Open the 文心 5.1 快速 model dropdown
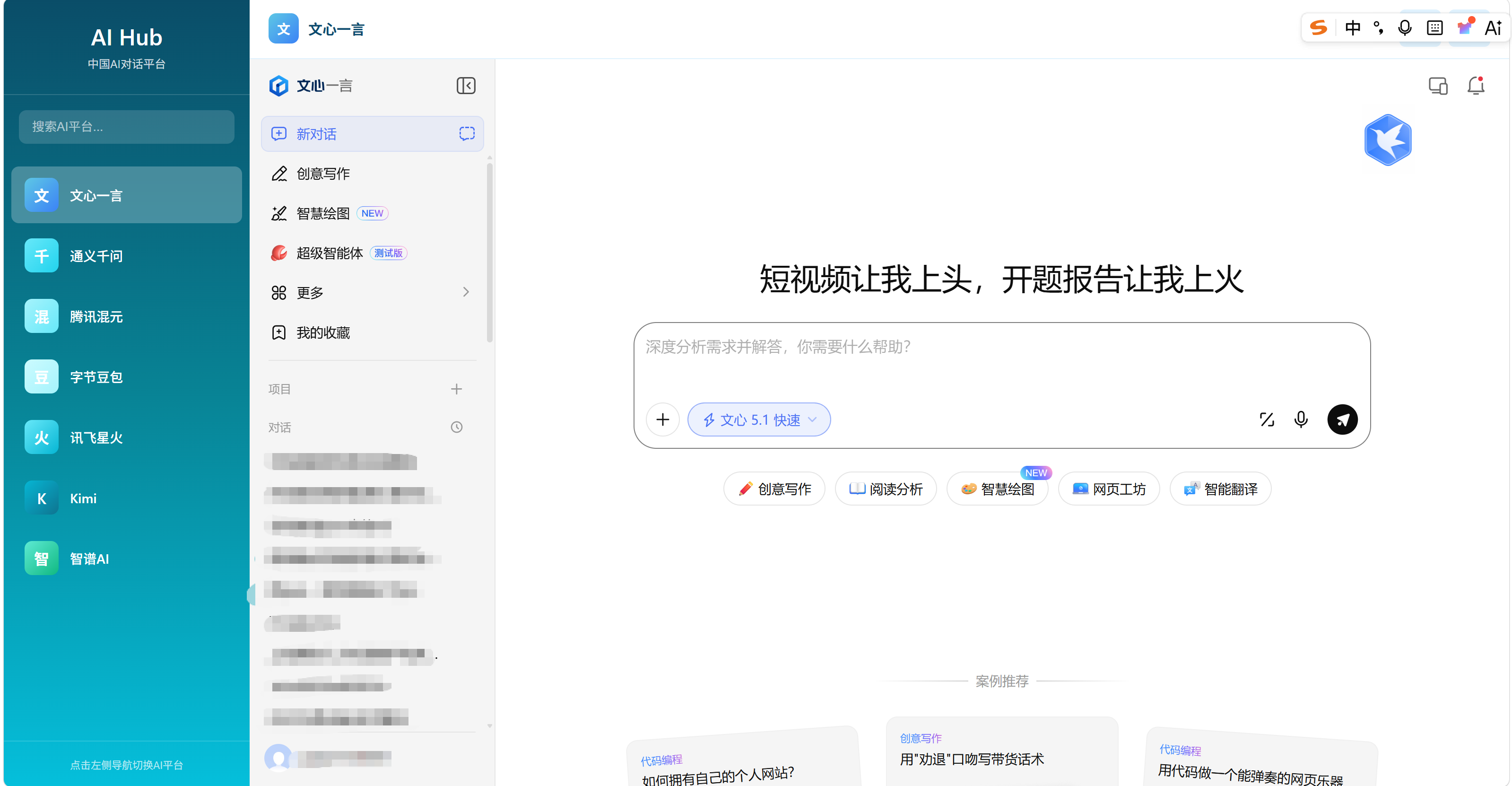The width and height of the screenshot is (1512, 786). pyautogui.click(x=759, y=419)
